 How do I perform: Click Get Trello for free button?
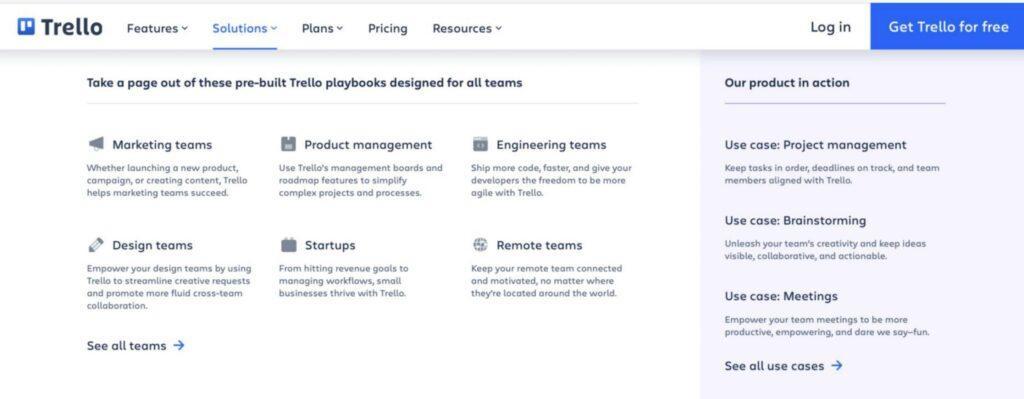[947, 26]
